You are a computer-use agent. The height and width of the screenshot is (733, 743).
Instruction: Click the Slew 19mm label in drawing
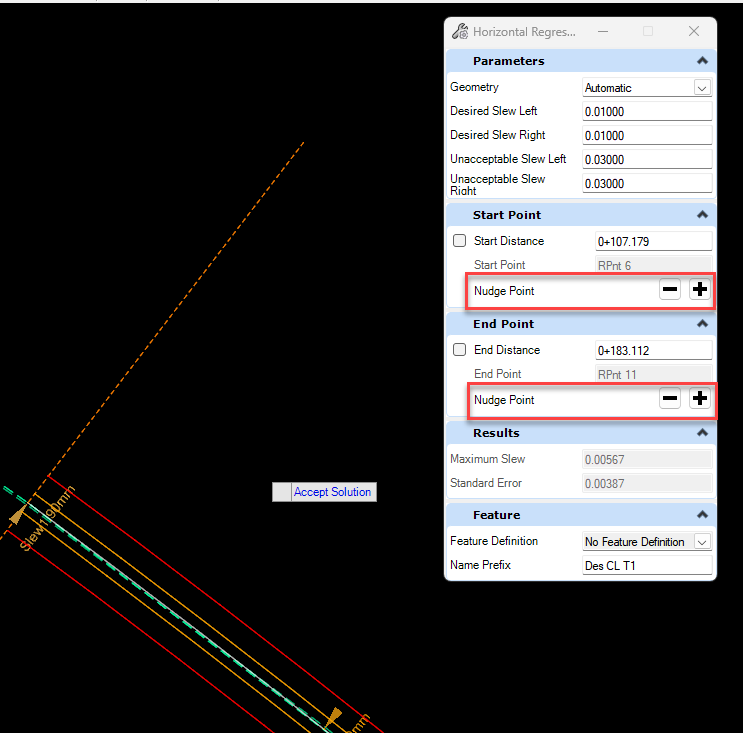47,518
